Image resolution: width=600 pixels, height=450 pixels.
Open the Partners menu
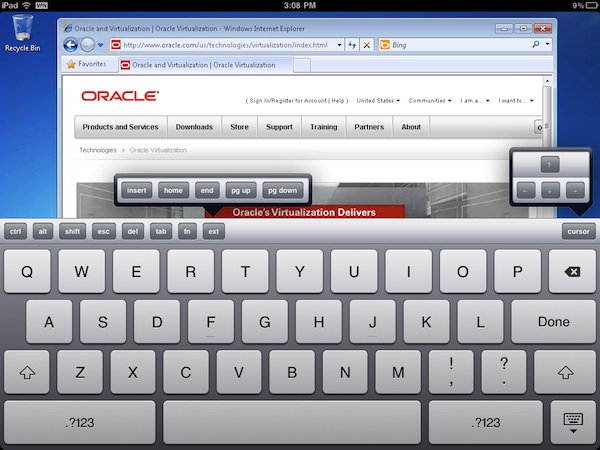(369, 127)
